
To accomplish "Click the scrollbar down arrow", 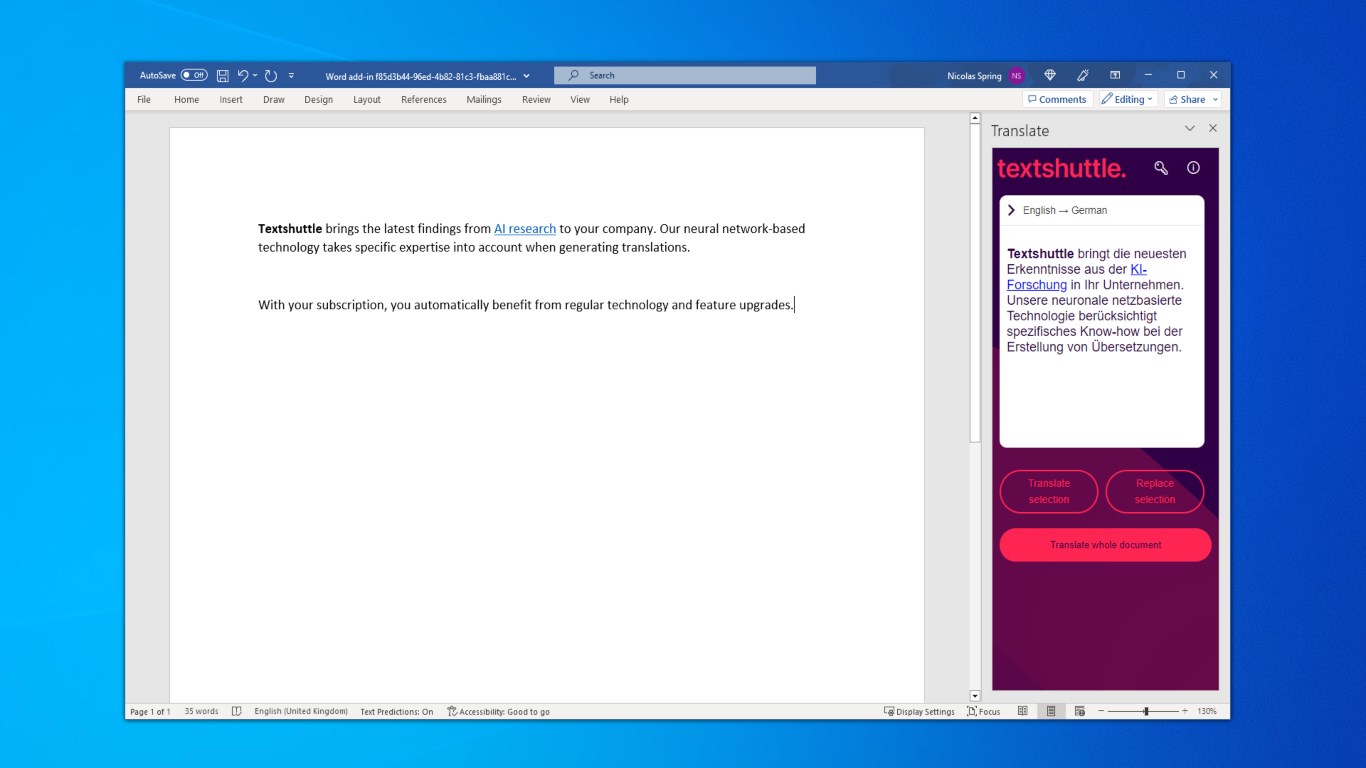I will [x=975, y=696].
